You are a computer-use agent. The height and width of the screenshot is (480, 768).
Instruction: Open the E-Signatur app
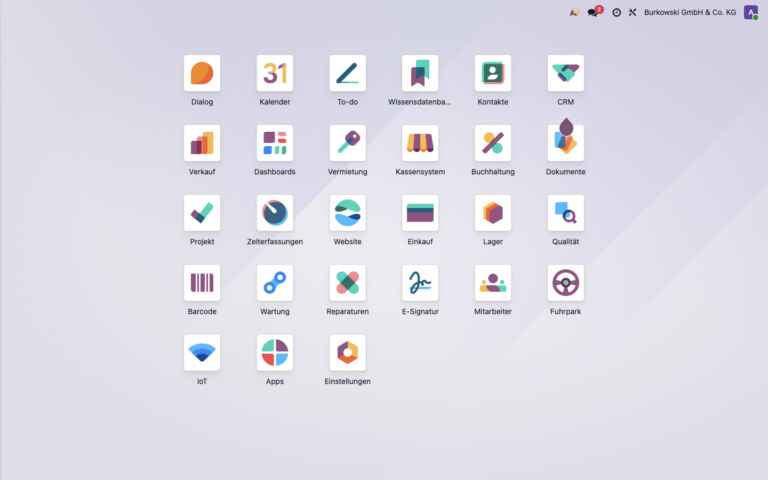pyautogui.click(x=420, y=283)
